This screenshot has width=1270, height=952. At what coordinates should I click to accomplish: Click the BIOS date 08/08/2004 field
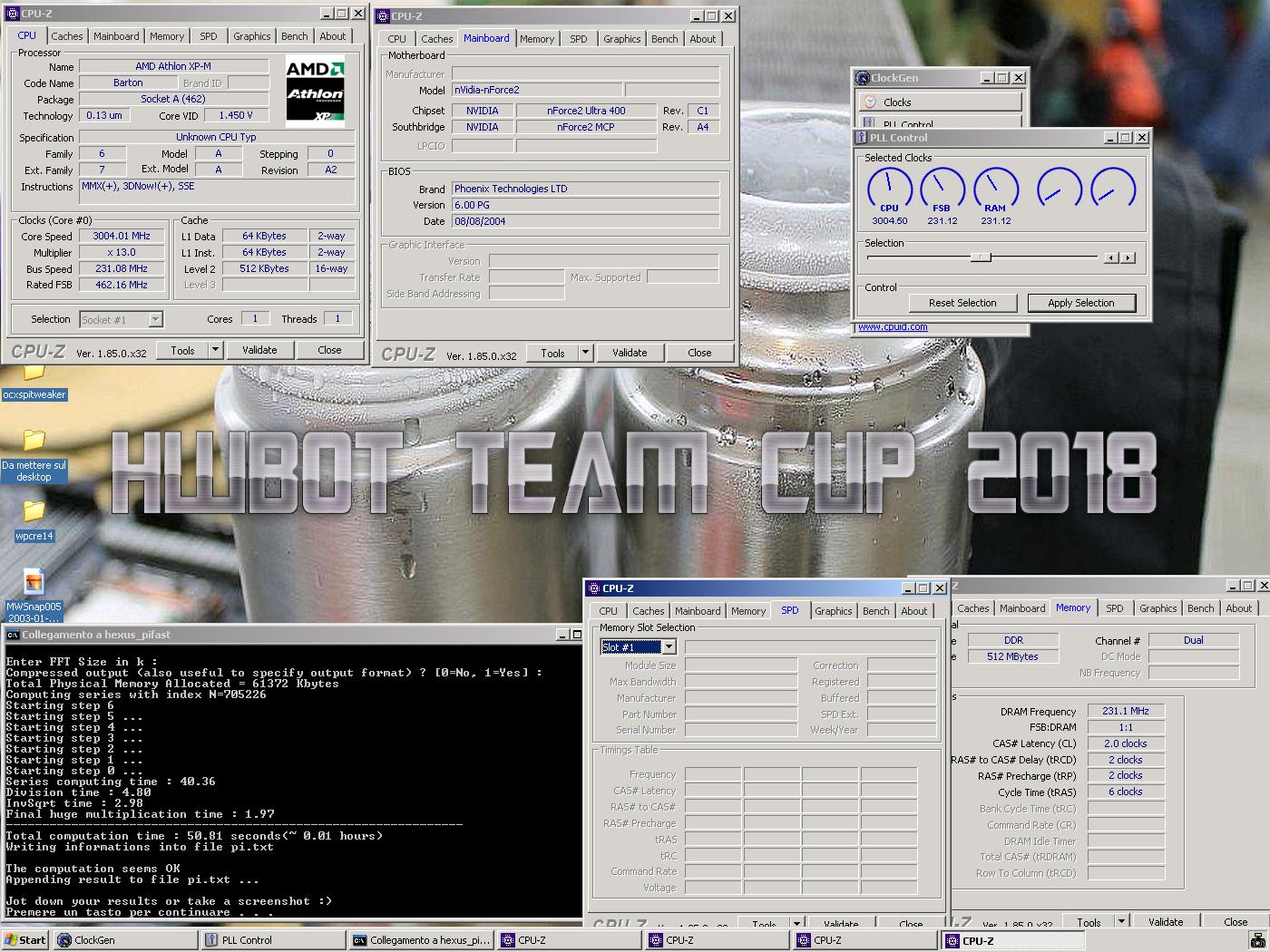click(x=586, y=221)
